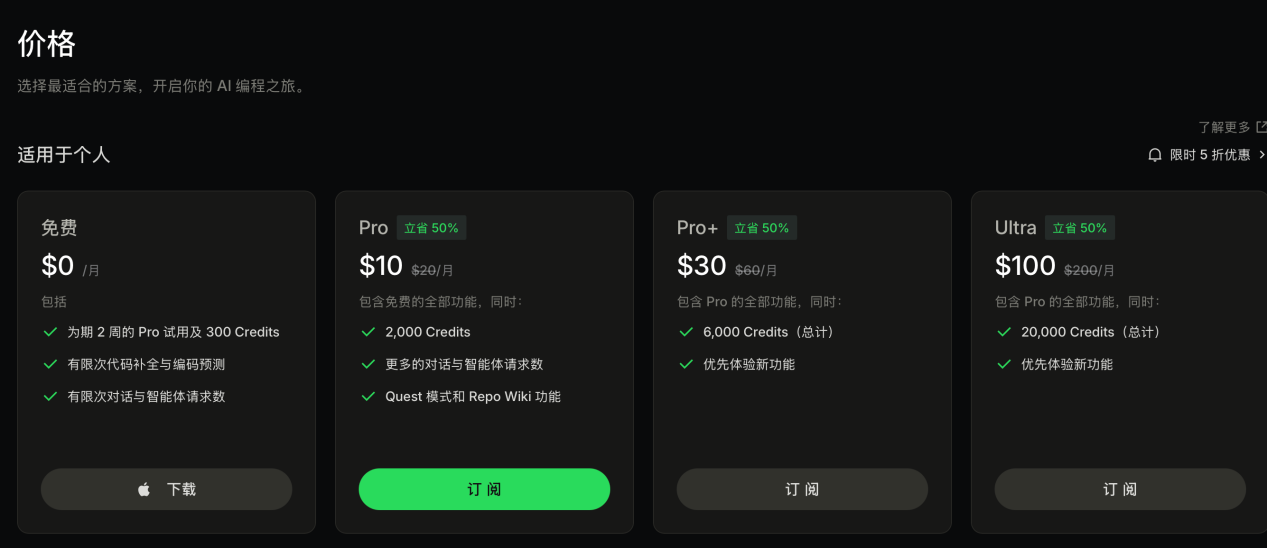Click checkmark beside 有限次代码补全与编码预测
Screen dimensions: 1267x548
click(49, 364)
